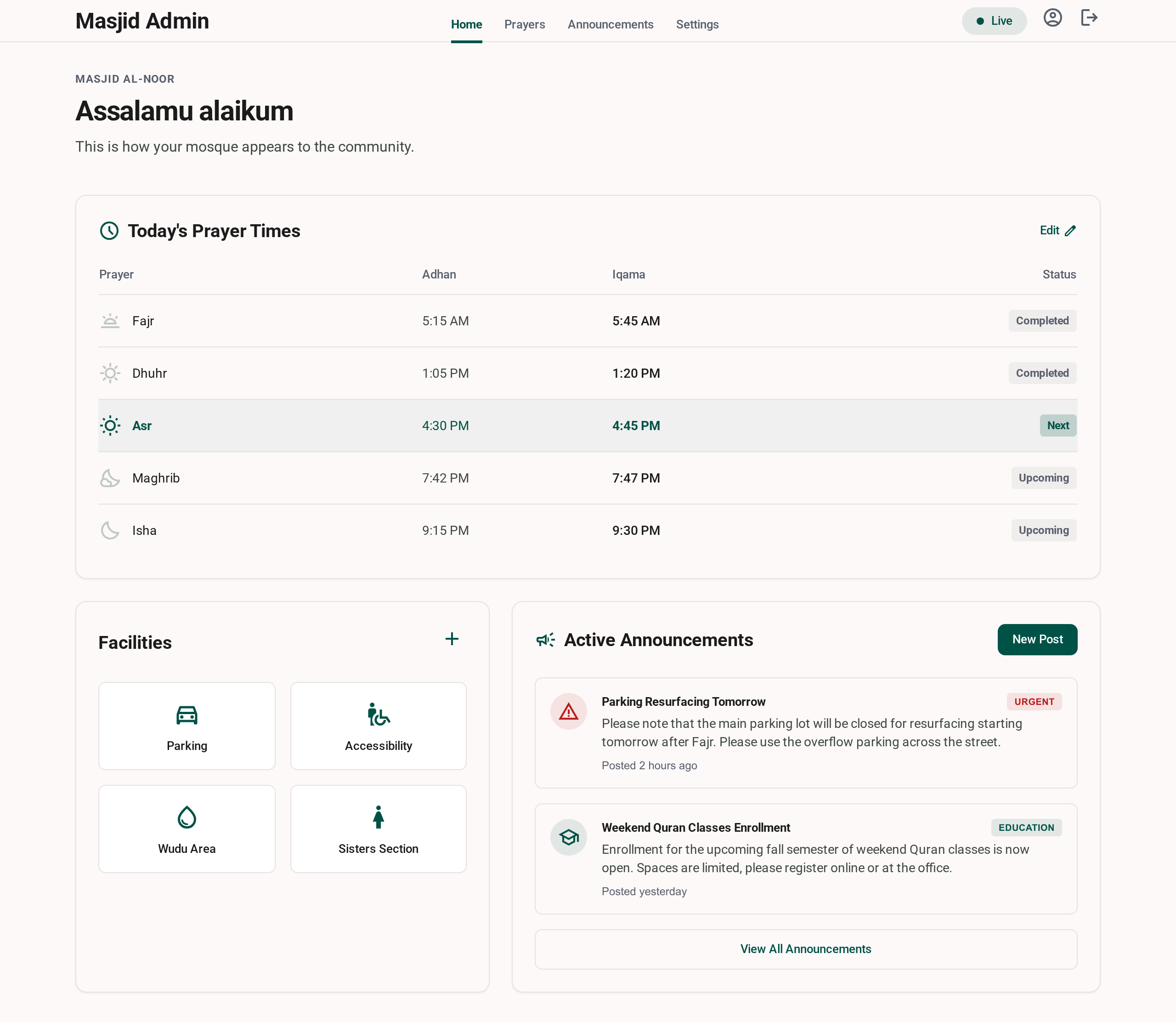Screen dimensions: 1176x1022
Task: Open the Sisters Section facility card
Action: tap(379, 829)
